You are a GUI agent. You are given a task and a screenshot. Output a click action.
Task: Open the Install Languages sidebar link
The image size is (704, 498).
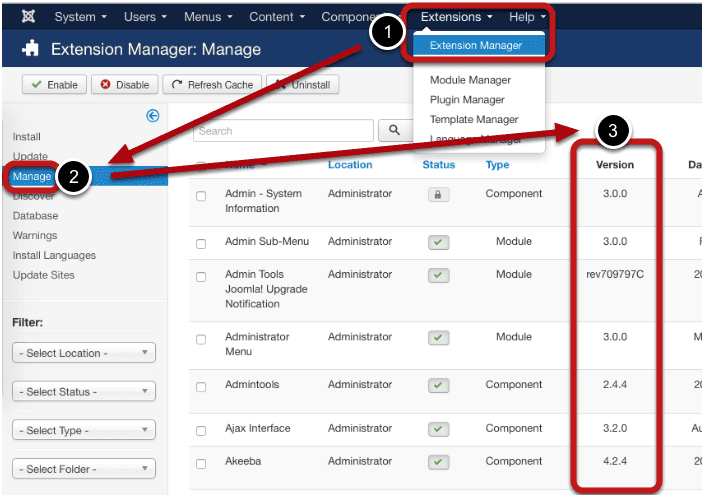click(54, 255)
